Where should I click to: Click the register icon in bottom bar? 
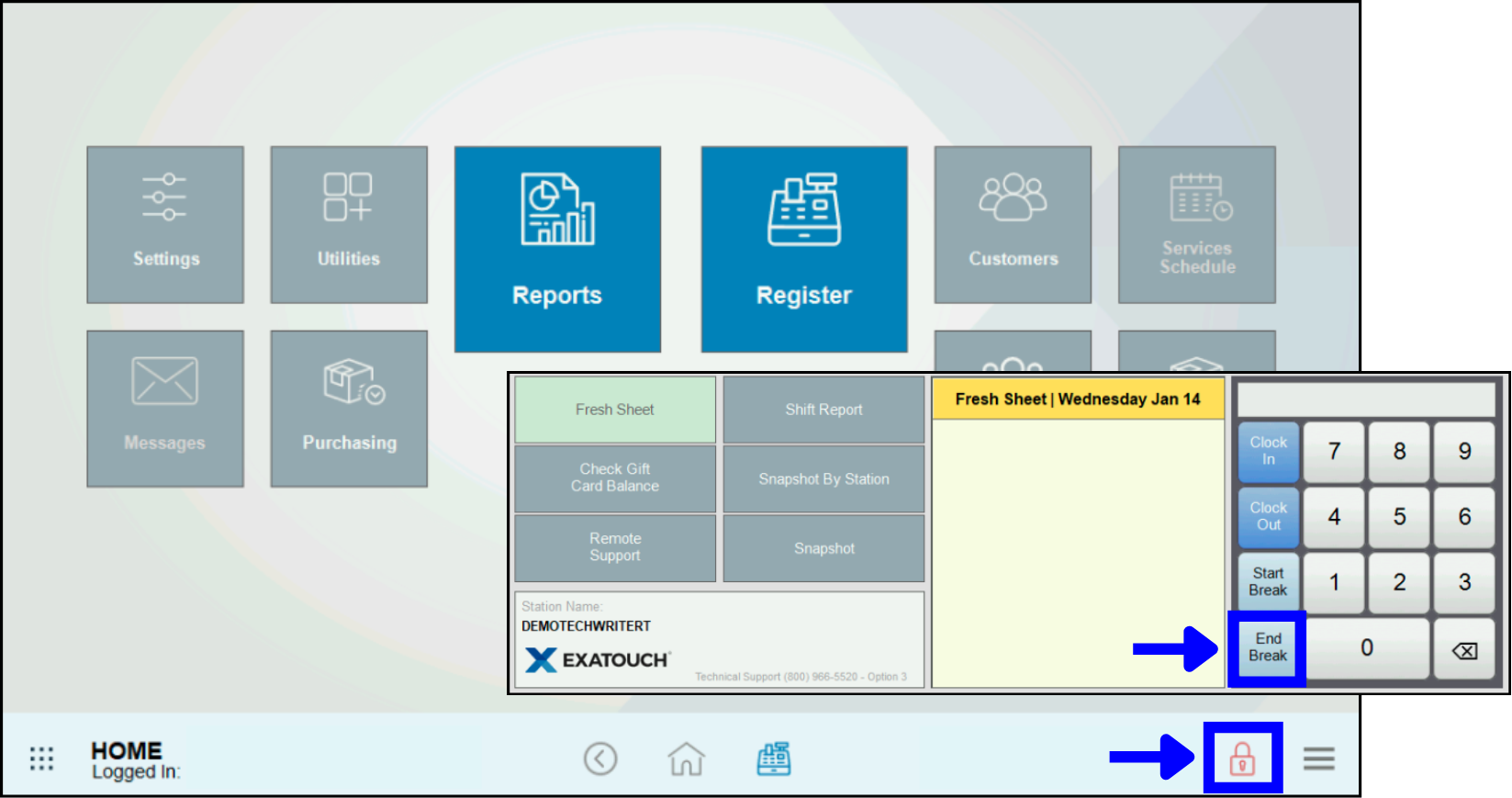(x=773, y=759)
